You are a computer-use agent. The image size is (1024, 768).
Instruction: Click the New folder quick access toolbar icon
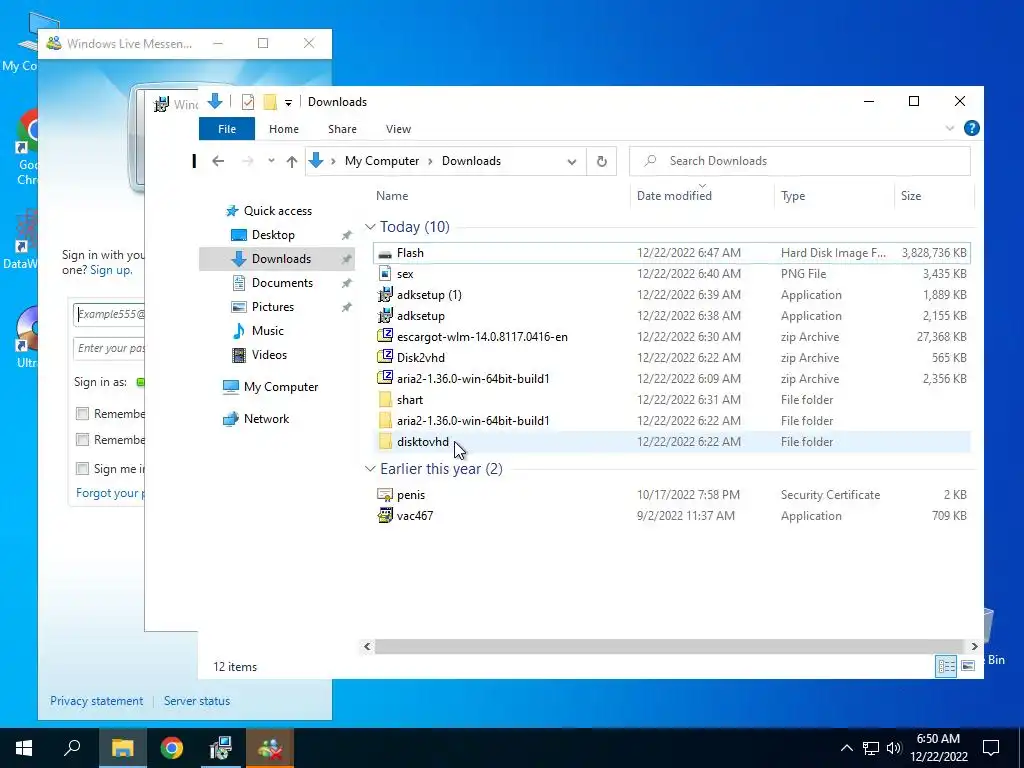(x=270, y=102)
